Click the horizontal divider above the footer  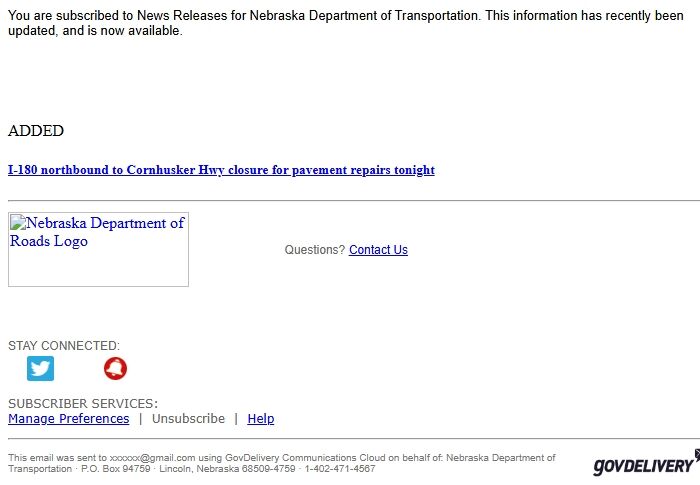(x=350, y=439)
